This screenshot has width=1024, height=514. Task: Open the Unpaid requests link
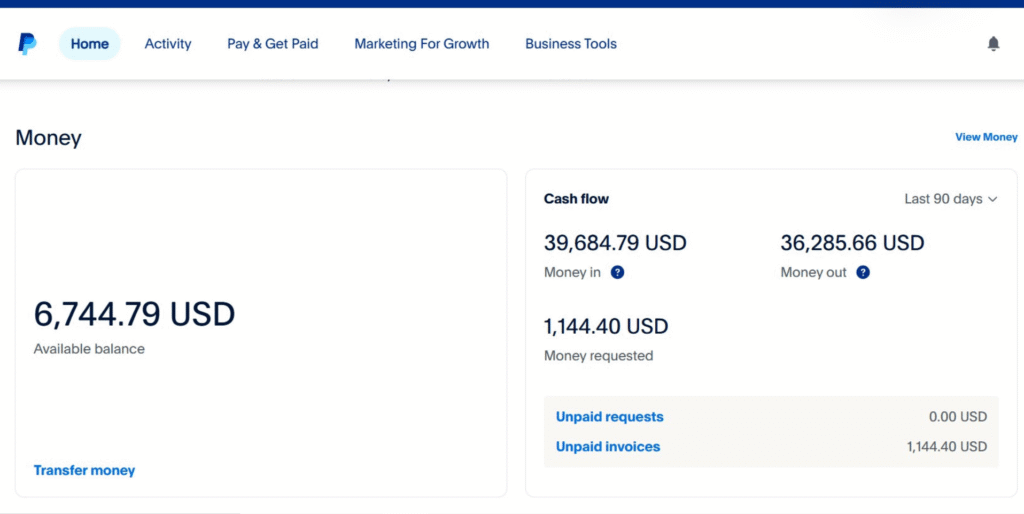(x=609, y=417)
